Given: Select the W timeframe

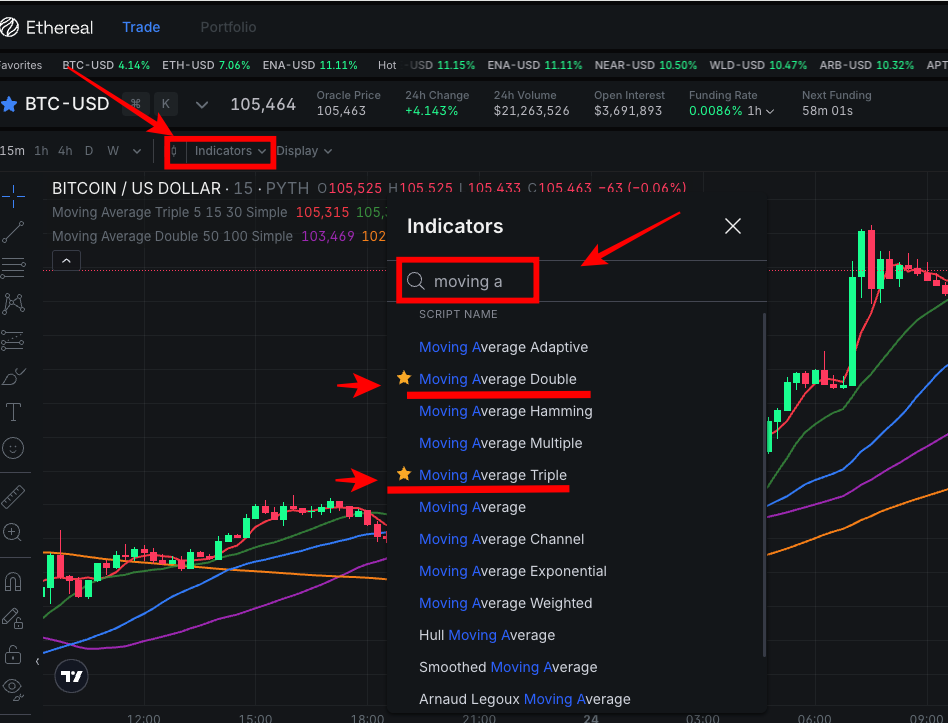Looking at the screenshot, I should point(113,151).
